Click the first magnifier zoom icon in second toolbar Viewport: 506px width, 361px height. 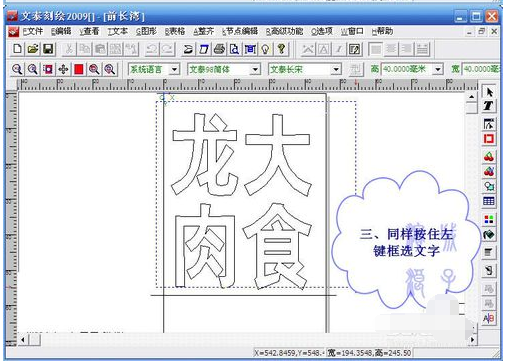17,69
